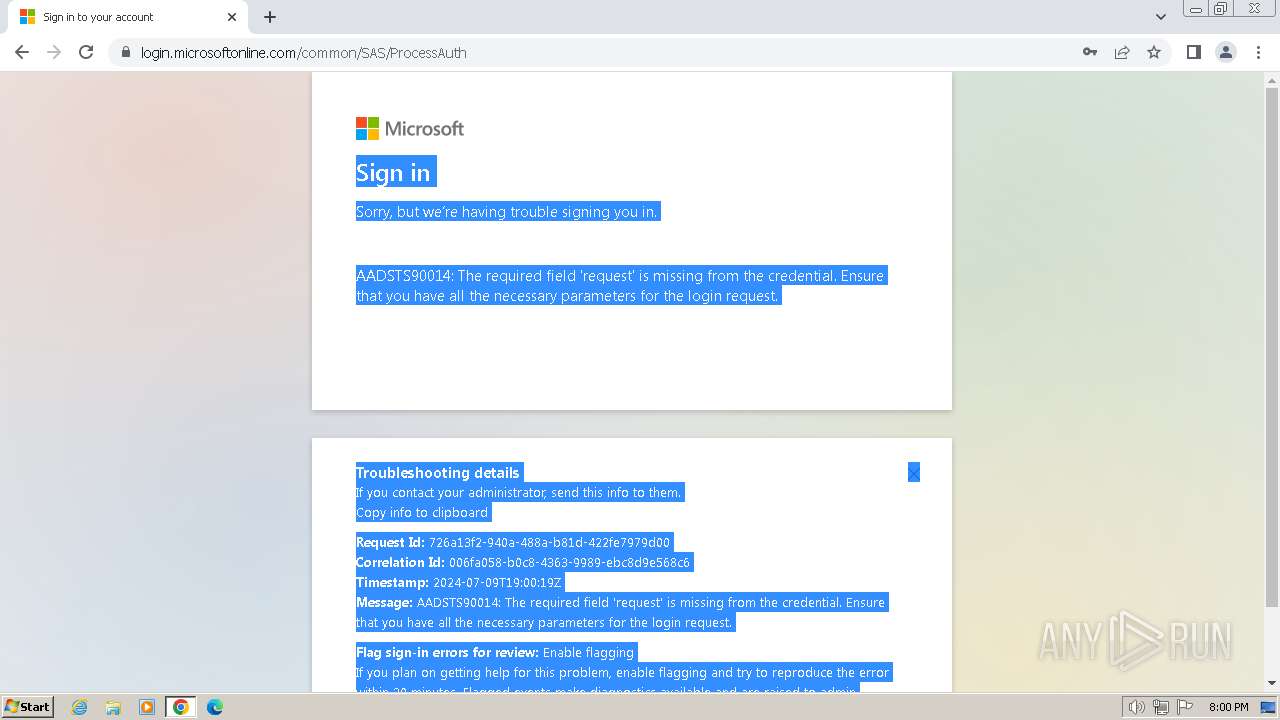Open a new browser tab

click(x=270, y=17)
